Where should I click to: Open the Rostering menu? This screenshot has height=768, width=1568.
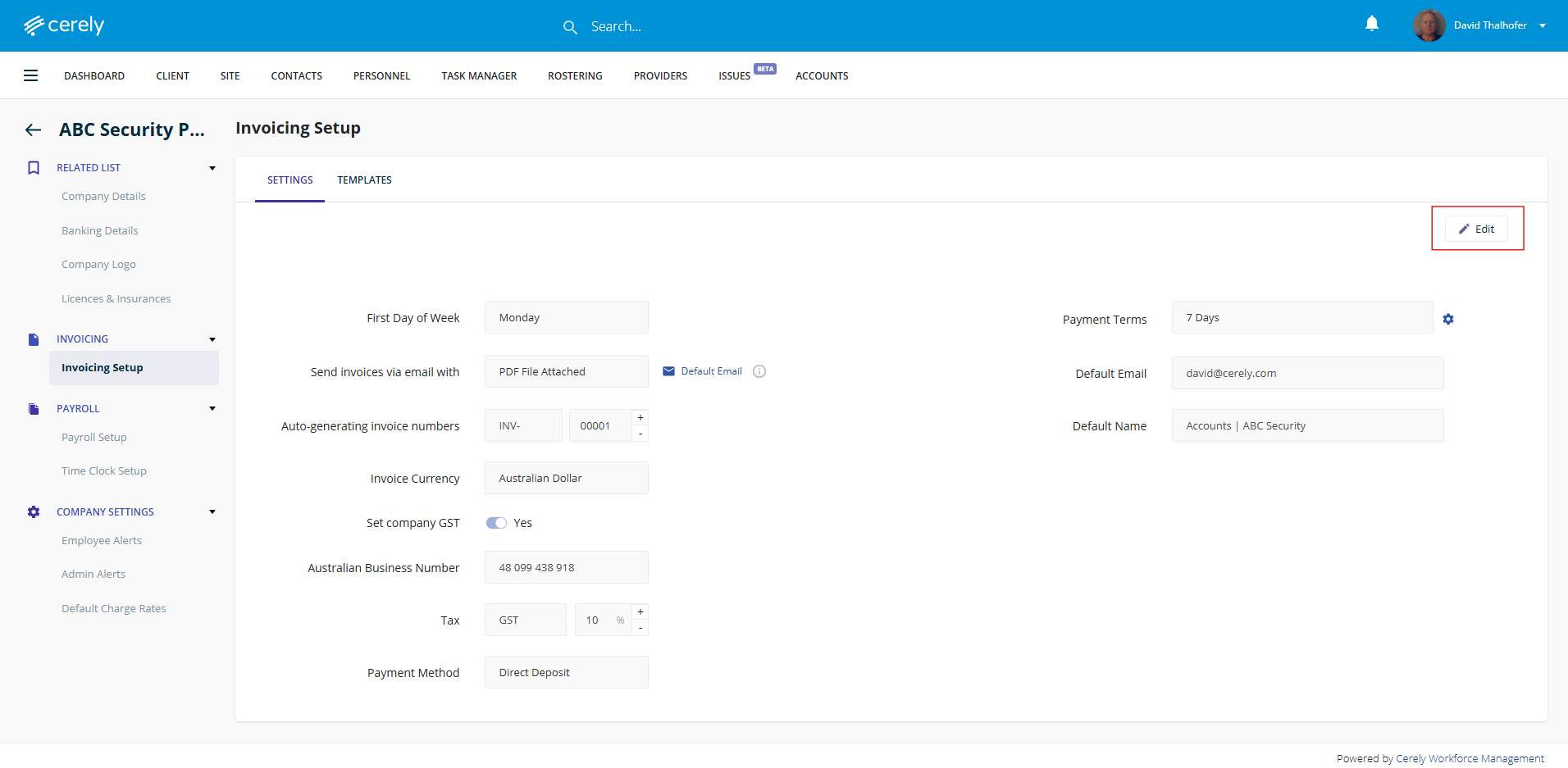point(575,75)
